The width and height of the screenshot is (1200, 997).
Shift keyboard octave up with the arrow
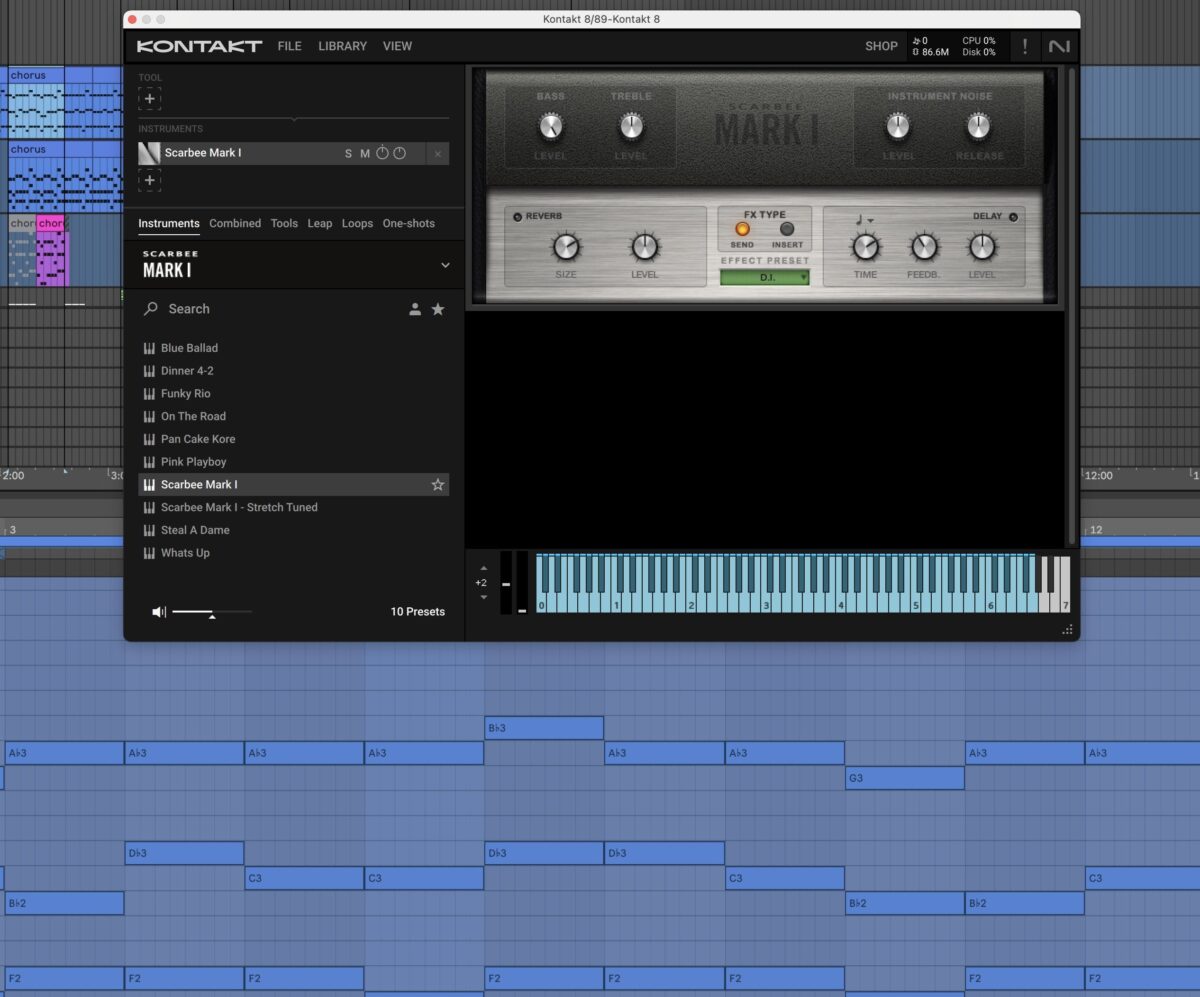484,568
